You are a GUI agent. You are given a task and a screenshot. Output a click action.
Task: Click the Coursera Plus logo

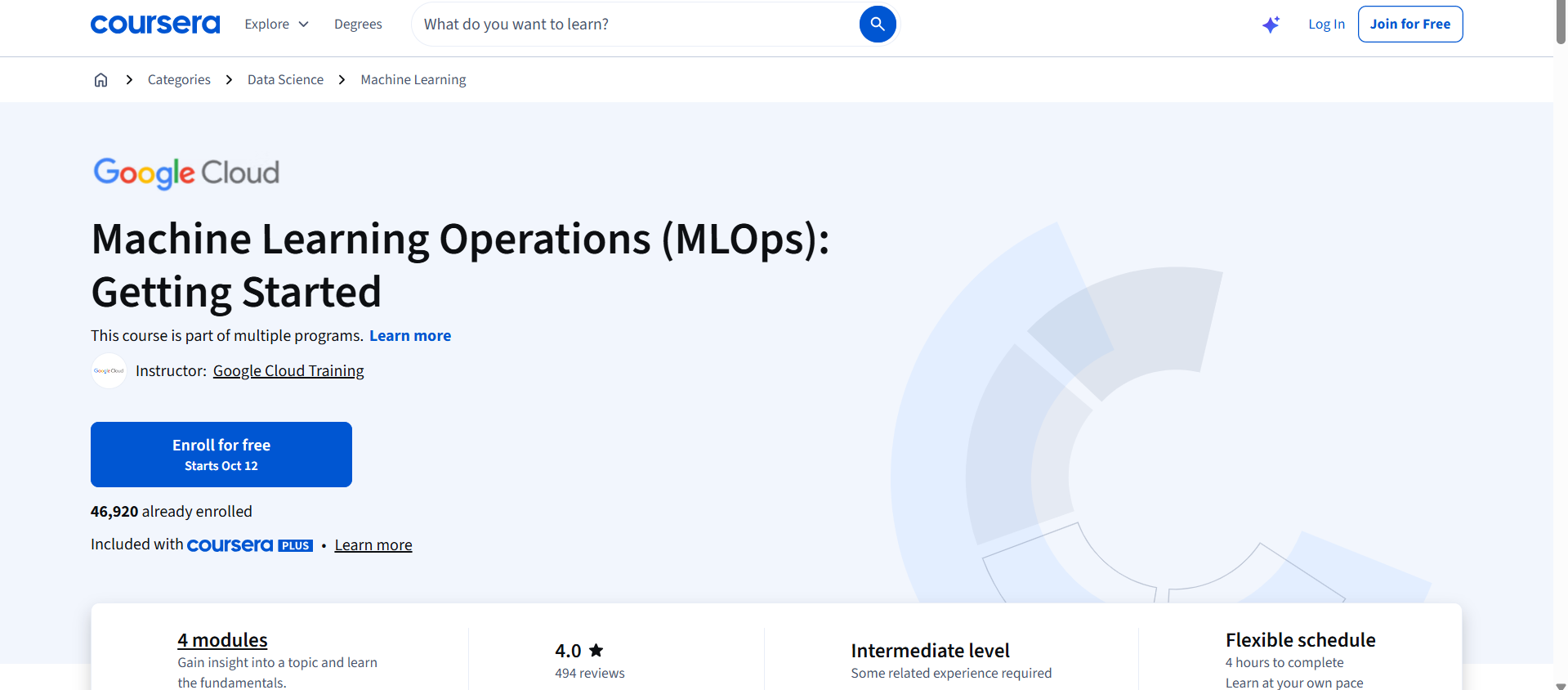250,545
